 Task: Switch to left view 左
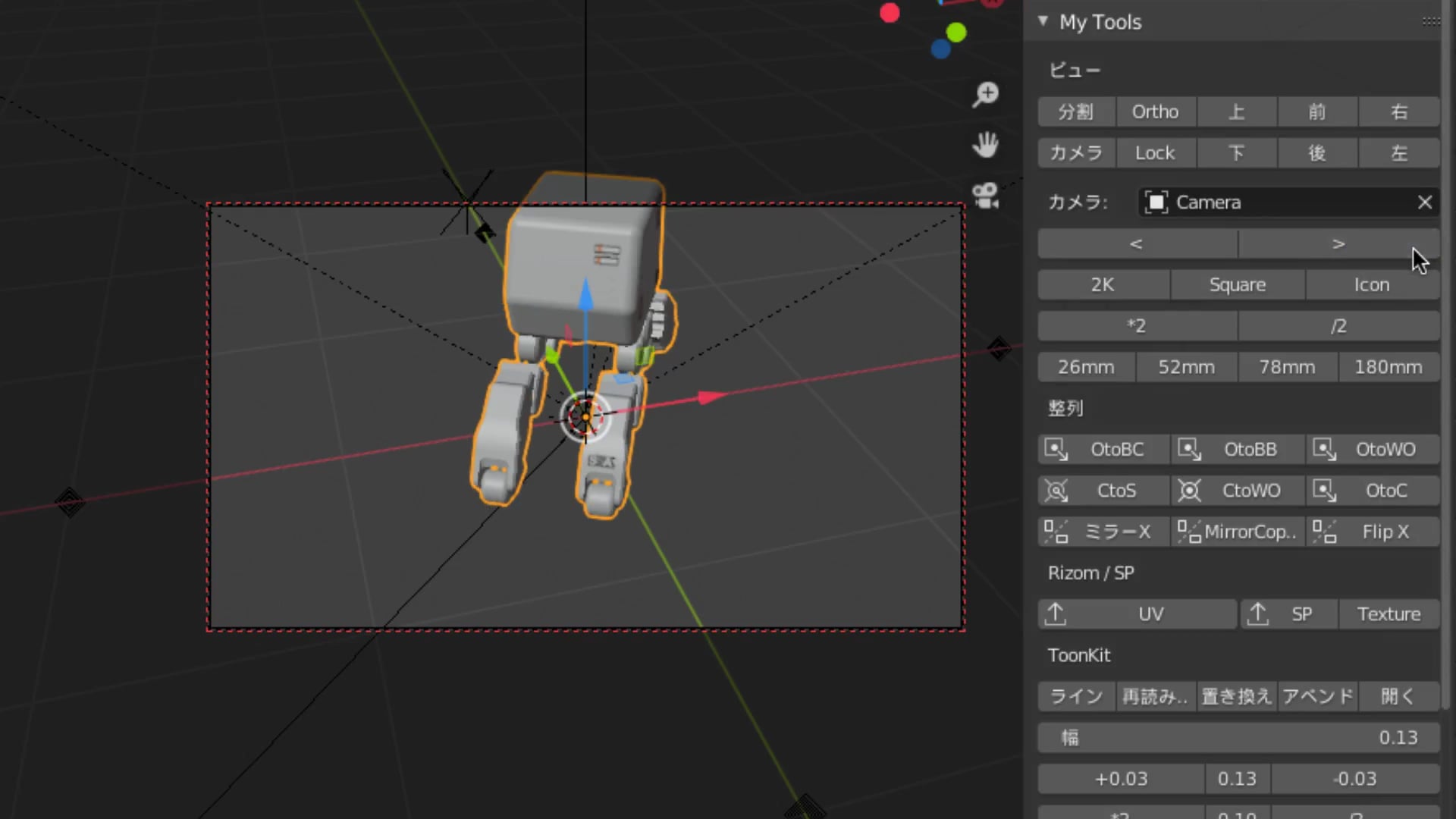1399,153
